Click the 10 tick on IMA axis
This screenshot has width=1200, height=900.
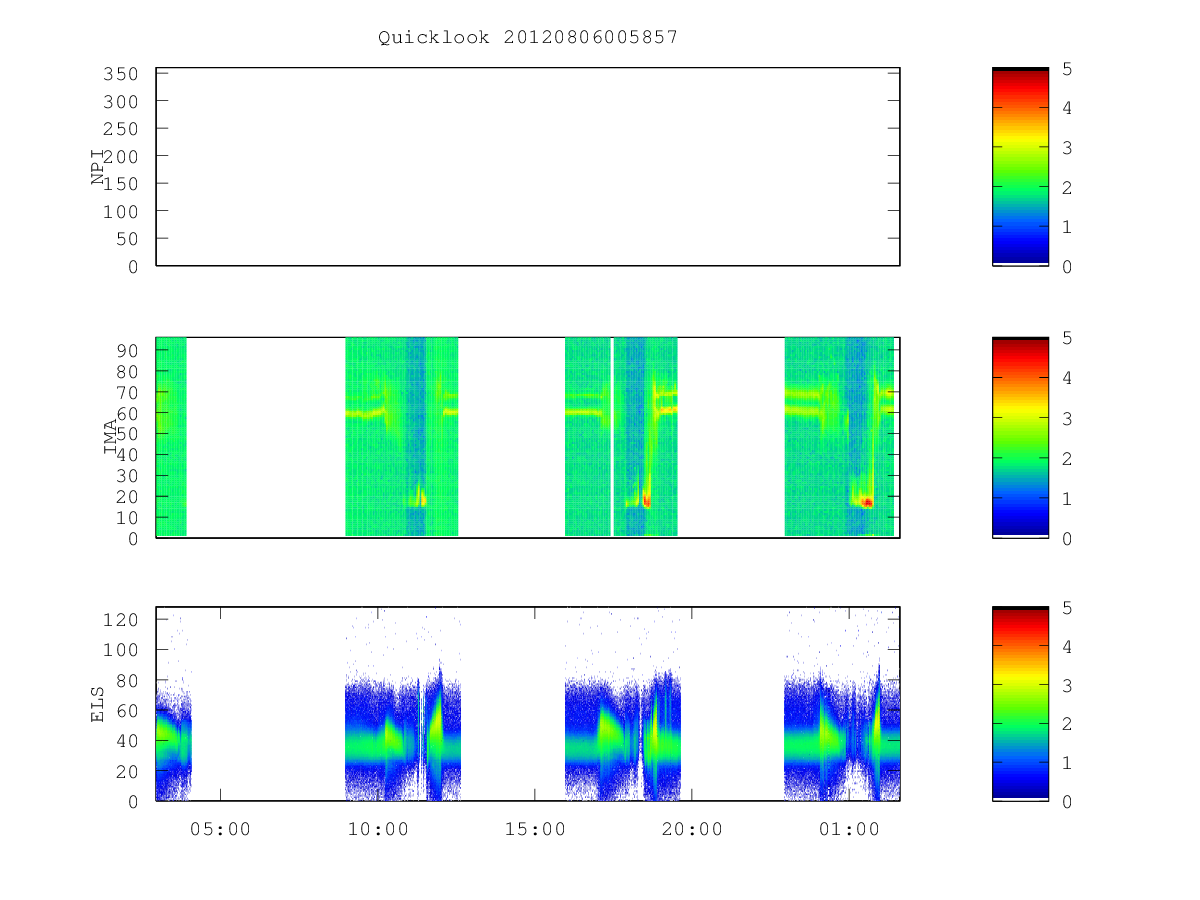pos(126,517)
